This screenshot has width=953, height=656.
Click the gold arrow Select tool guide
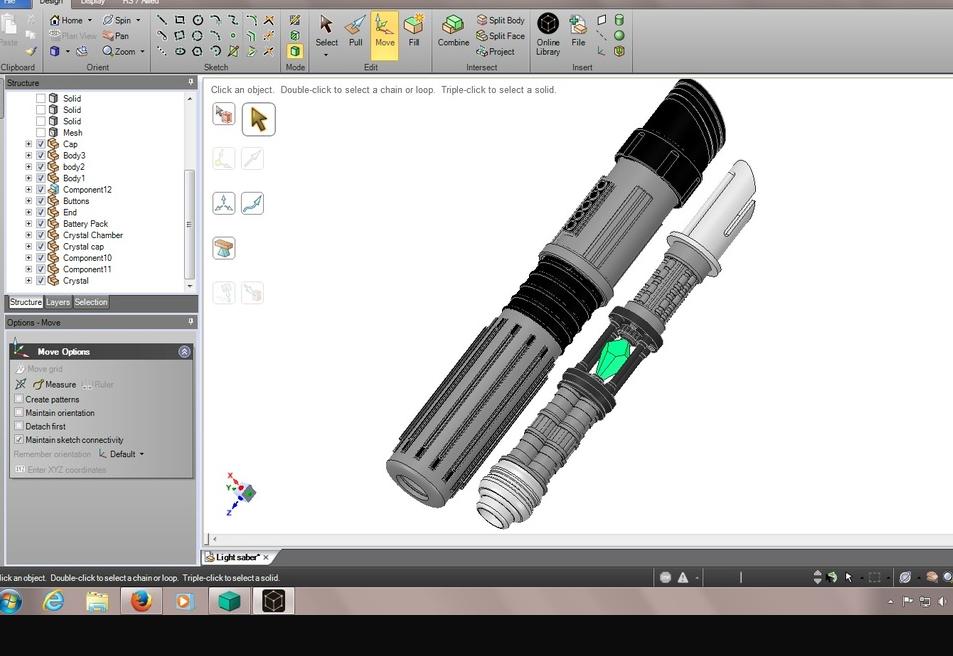(x=258, y=119)
